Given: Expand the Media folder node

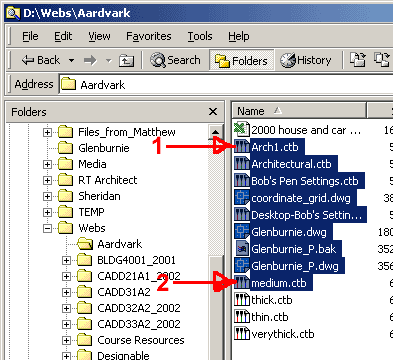Looking at the screenshot, I should (47, 164).
